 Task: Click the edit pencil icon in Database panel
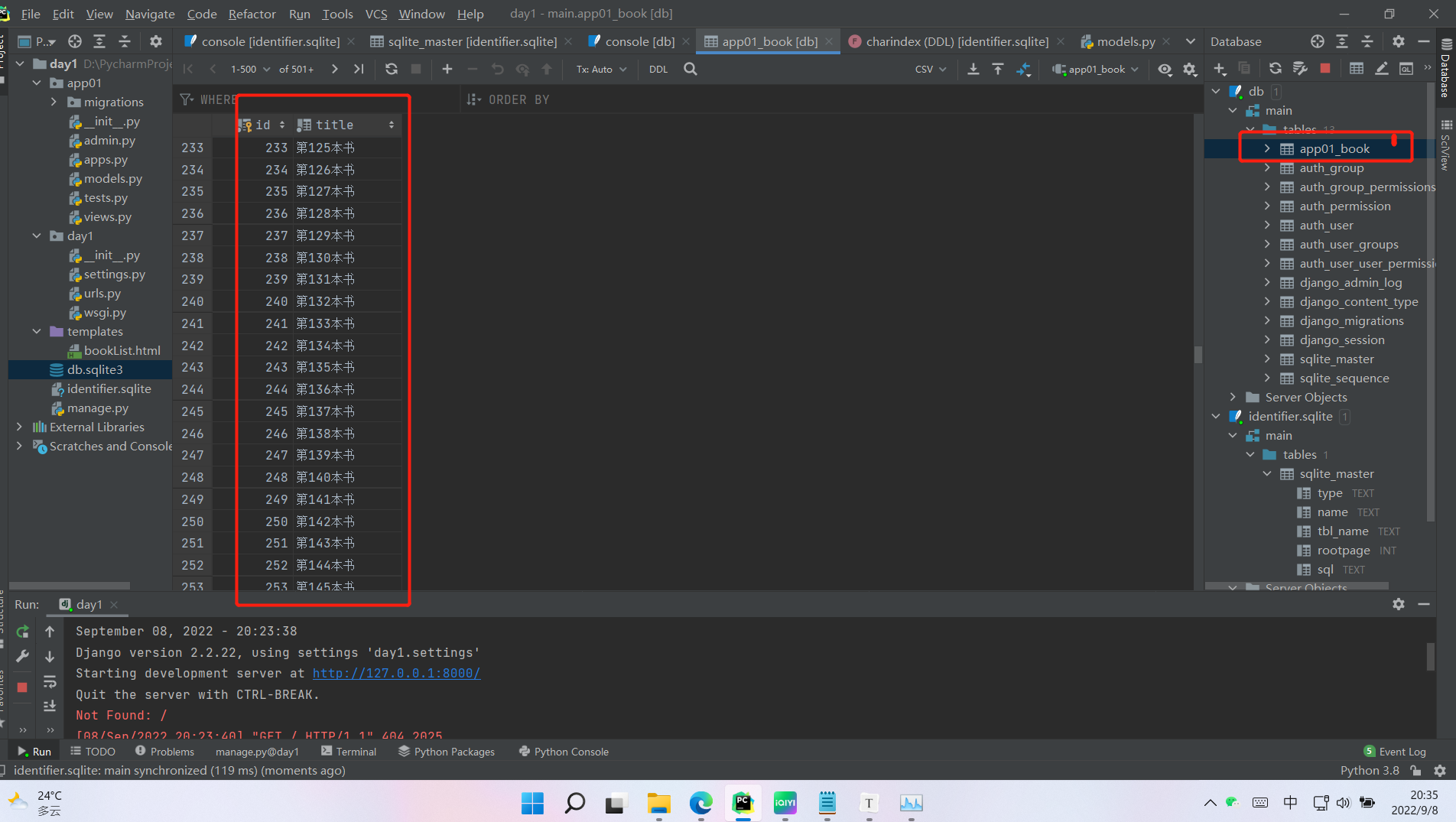(x=1381, y=69)
